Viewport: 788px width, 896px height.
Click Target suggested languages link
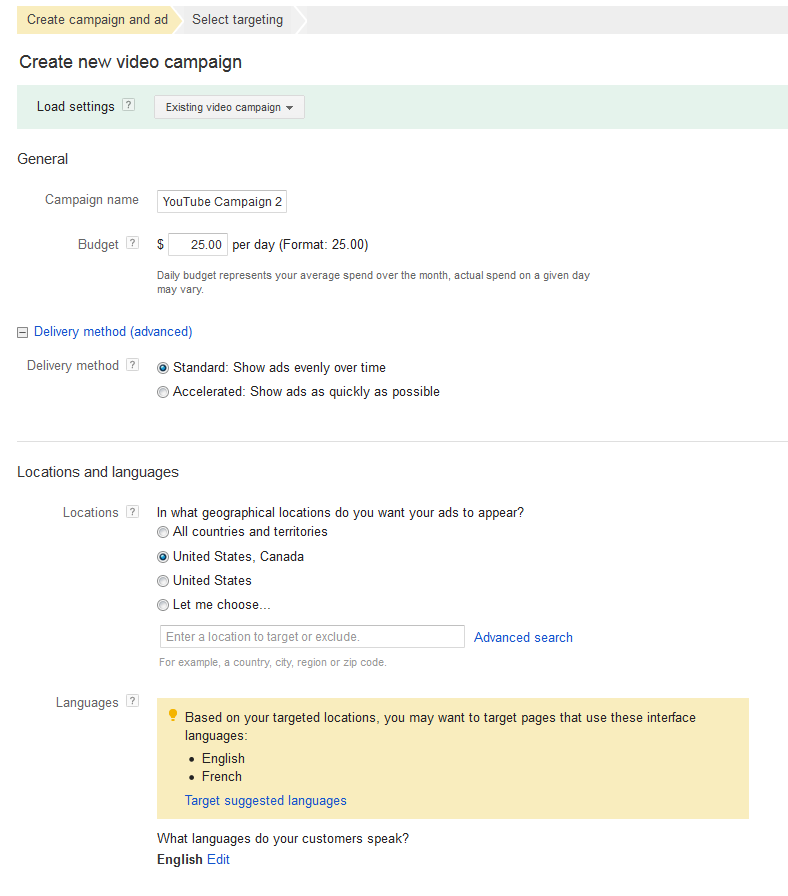(x=266, y=801)
